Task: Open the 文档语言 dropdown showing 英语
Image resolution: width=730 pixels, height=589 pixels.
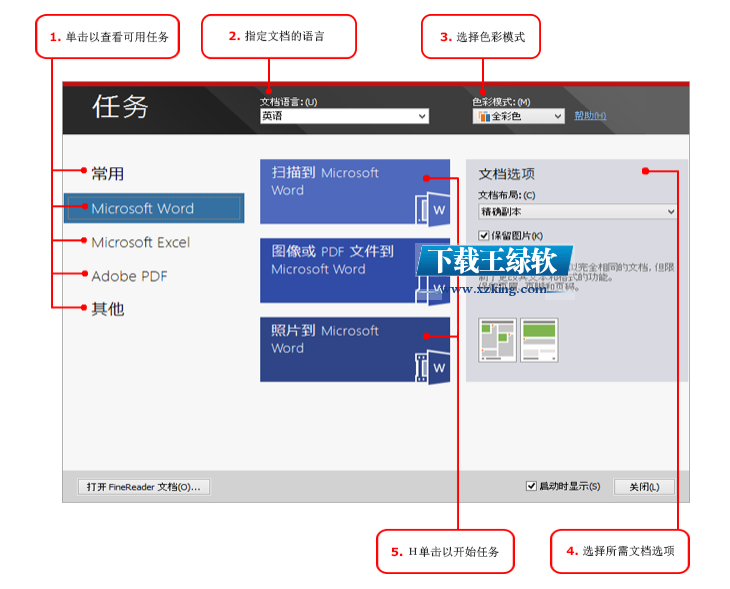Action: coord(344,116)
